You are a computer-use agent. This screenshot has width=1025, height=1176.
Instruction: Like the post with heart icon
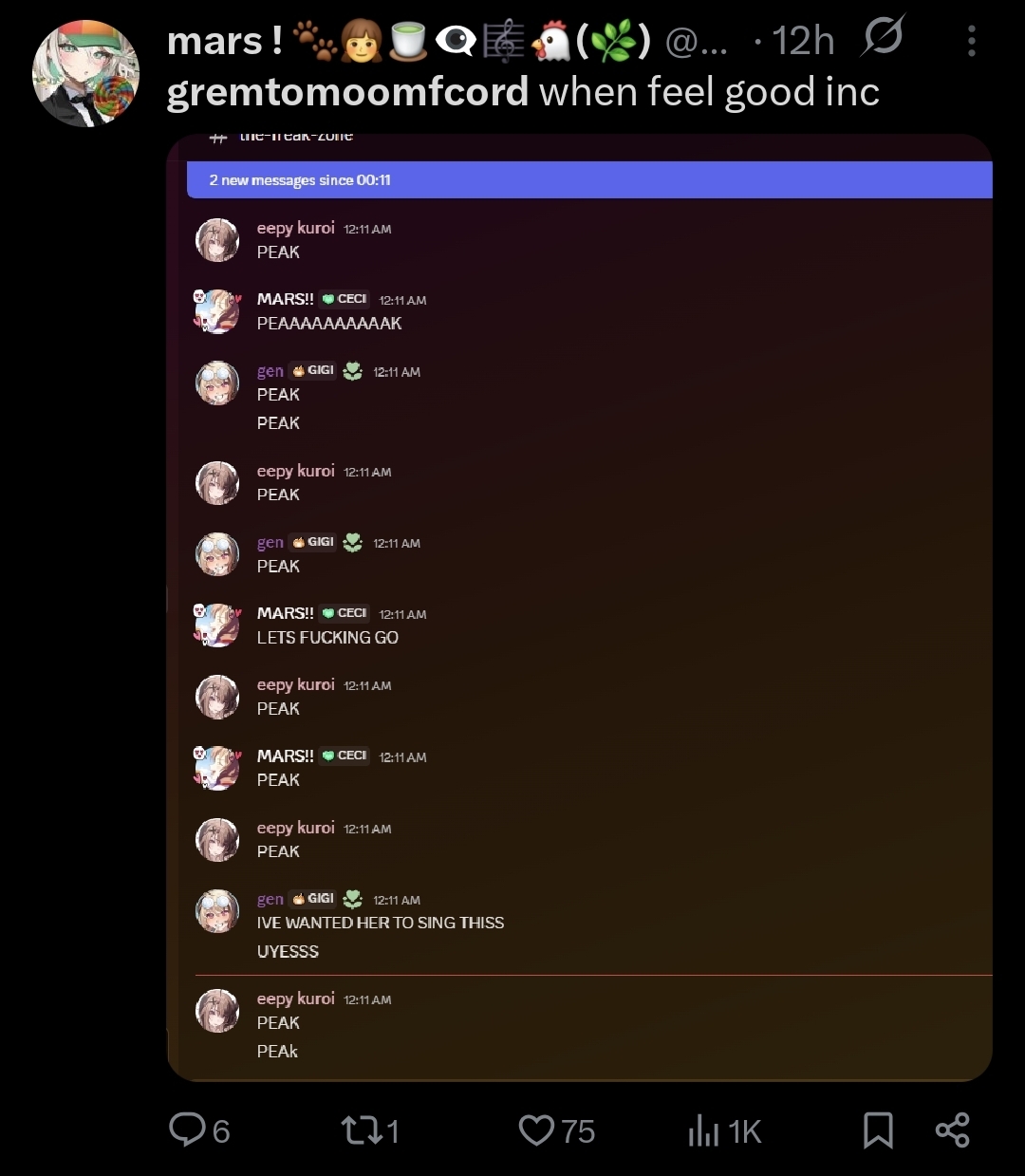[x=536, y=1129]
